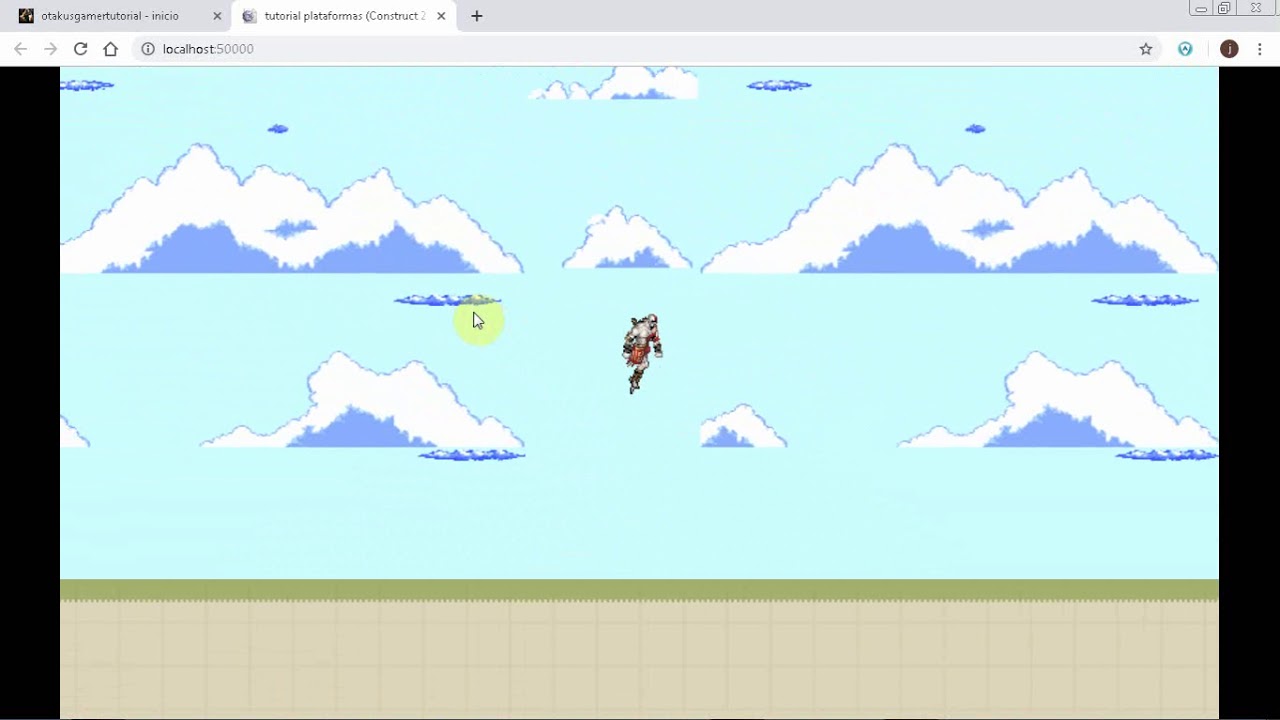Open the Chrome three-dot menu
Screen dimensions: 1280x720
click(1259, 49)
